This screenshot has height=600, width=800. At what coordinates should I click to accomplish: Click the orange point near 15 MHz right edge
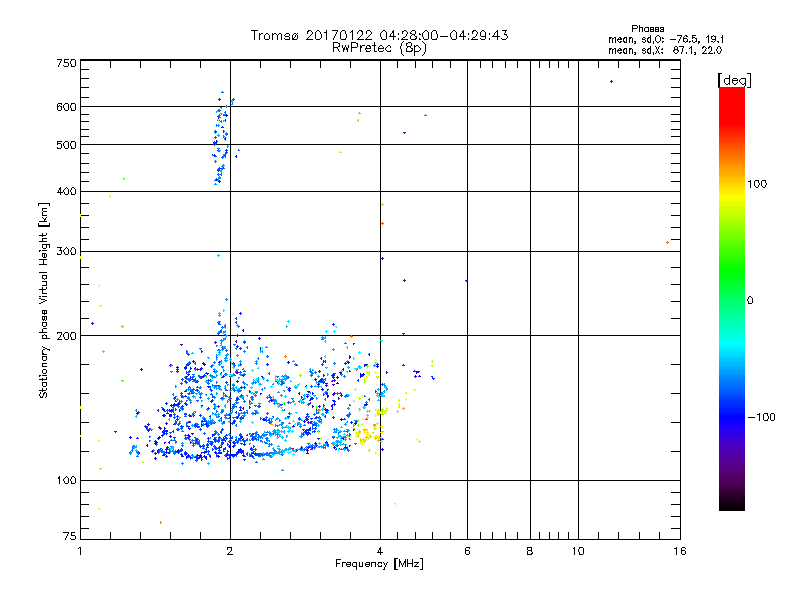pos(667,242)
